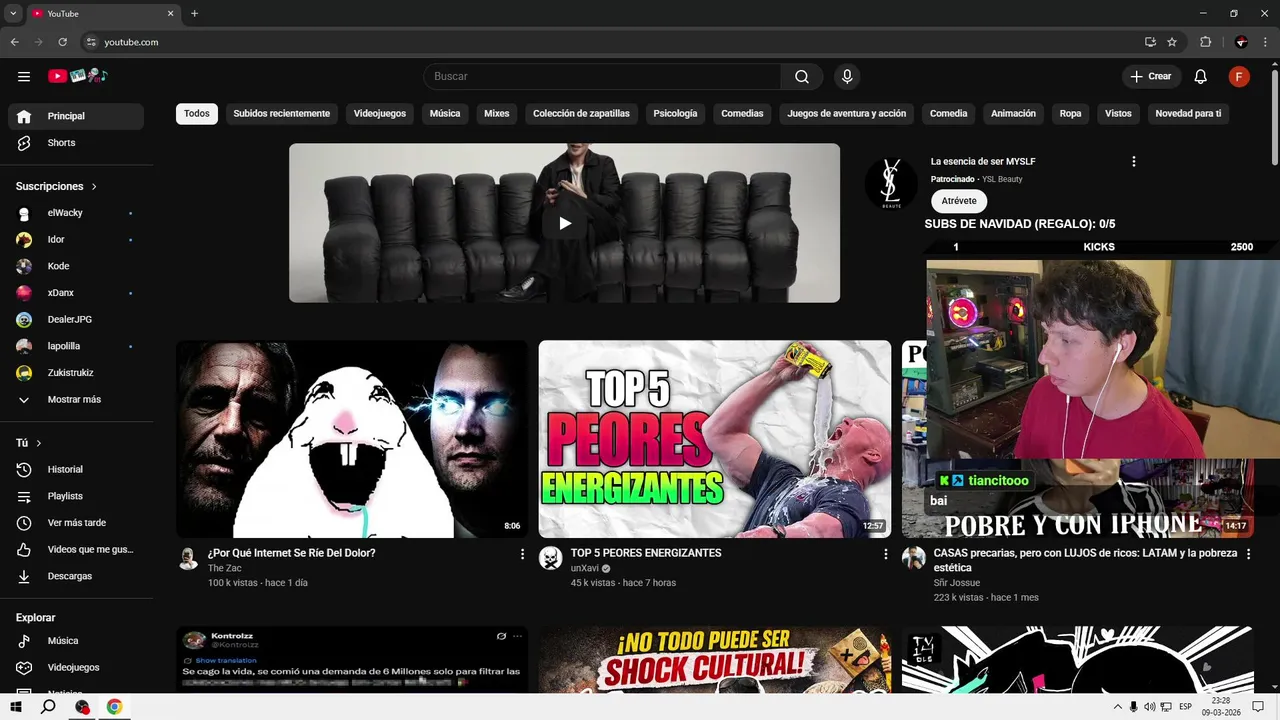This screenshot has width=1280, height=720.
Task: Click unXavi channel avatar
Action: (x=551, y=558)
